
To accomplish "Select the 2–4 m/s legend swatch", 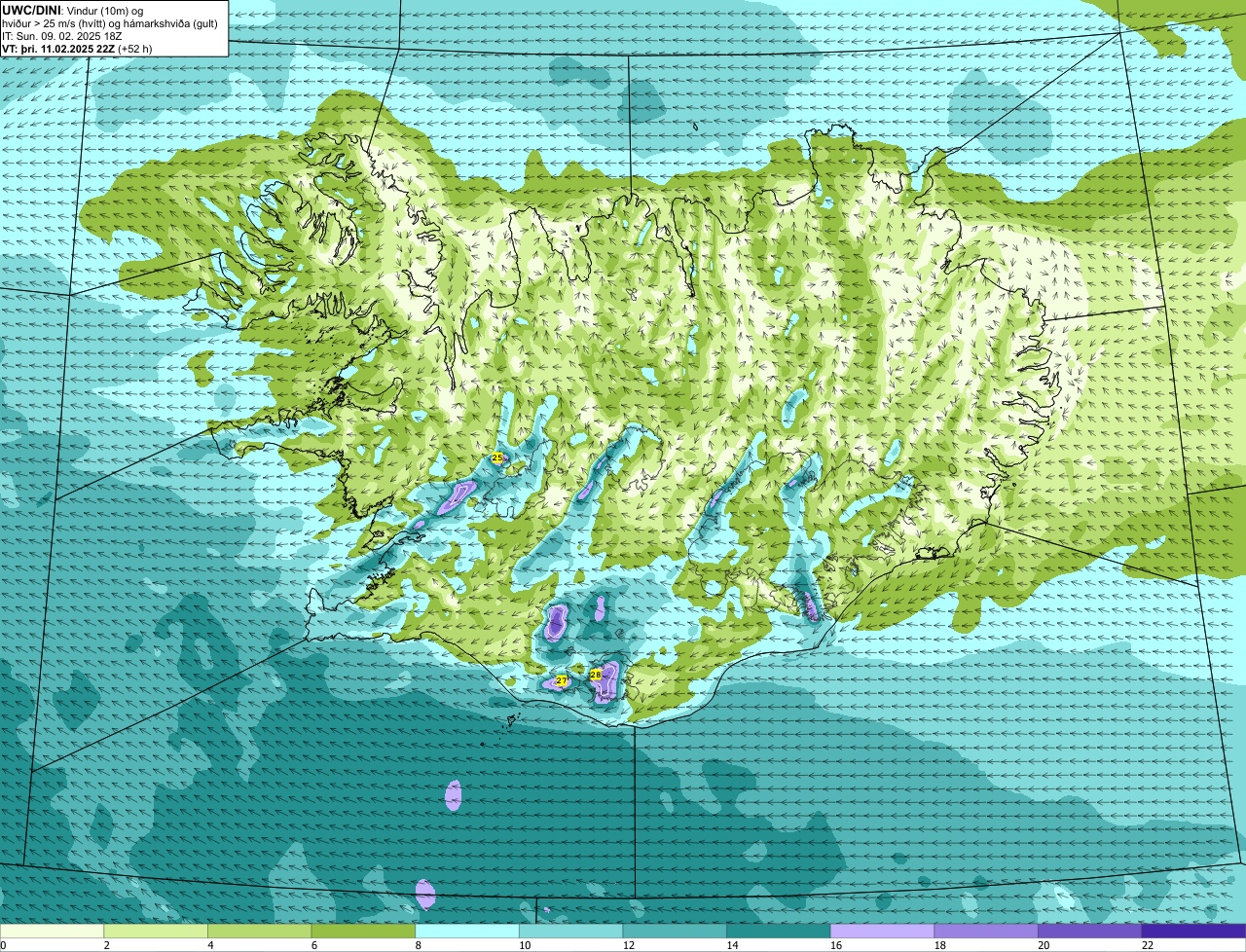I will click(x=156, y=931).
